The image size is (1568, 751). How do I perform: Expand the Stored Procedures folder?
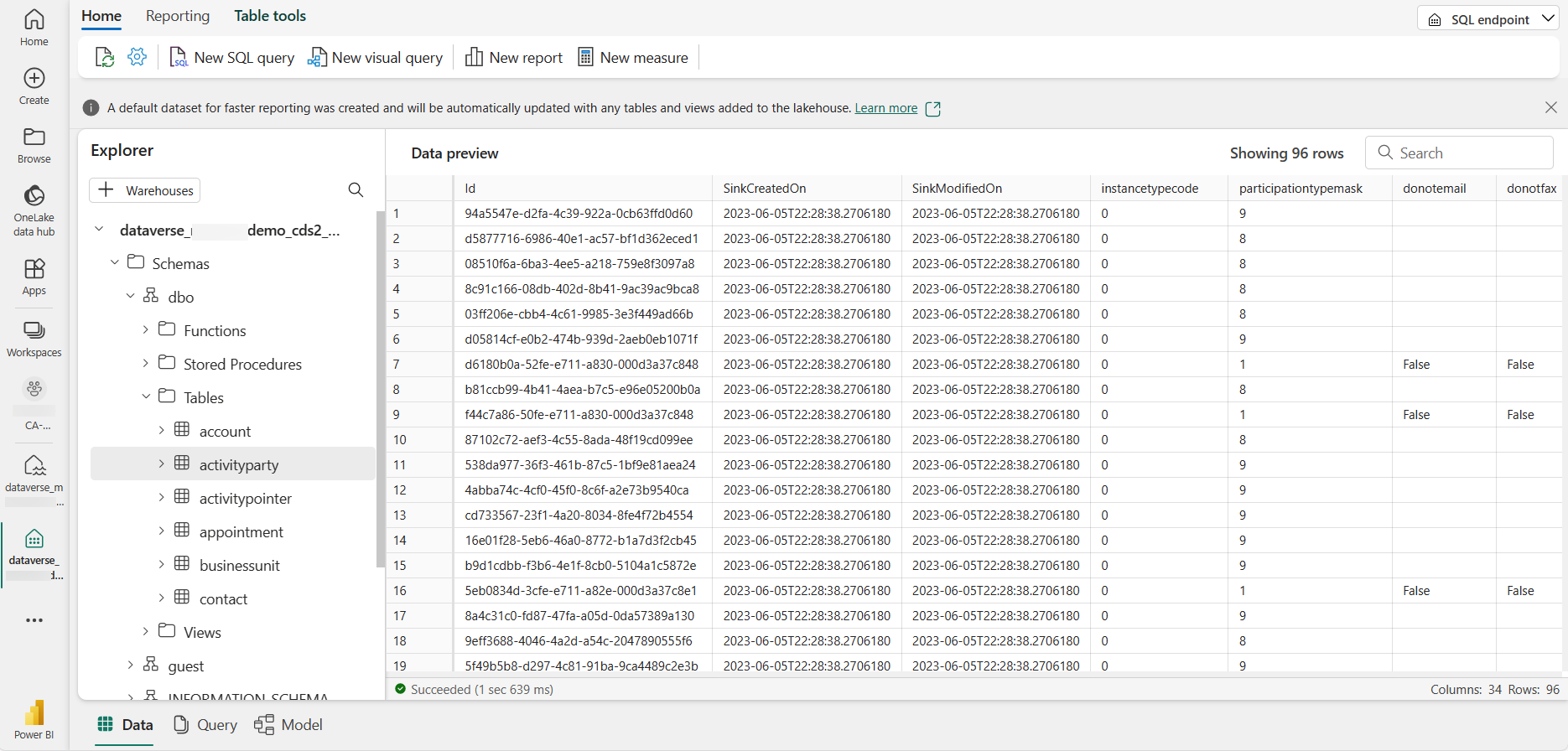click(146, 363)
